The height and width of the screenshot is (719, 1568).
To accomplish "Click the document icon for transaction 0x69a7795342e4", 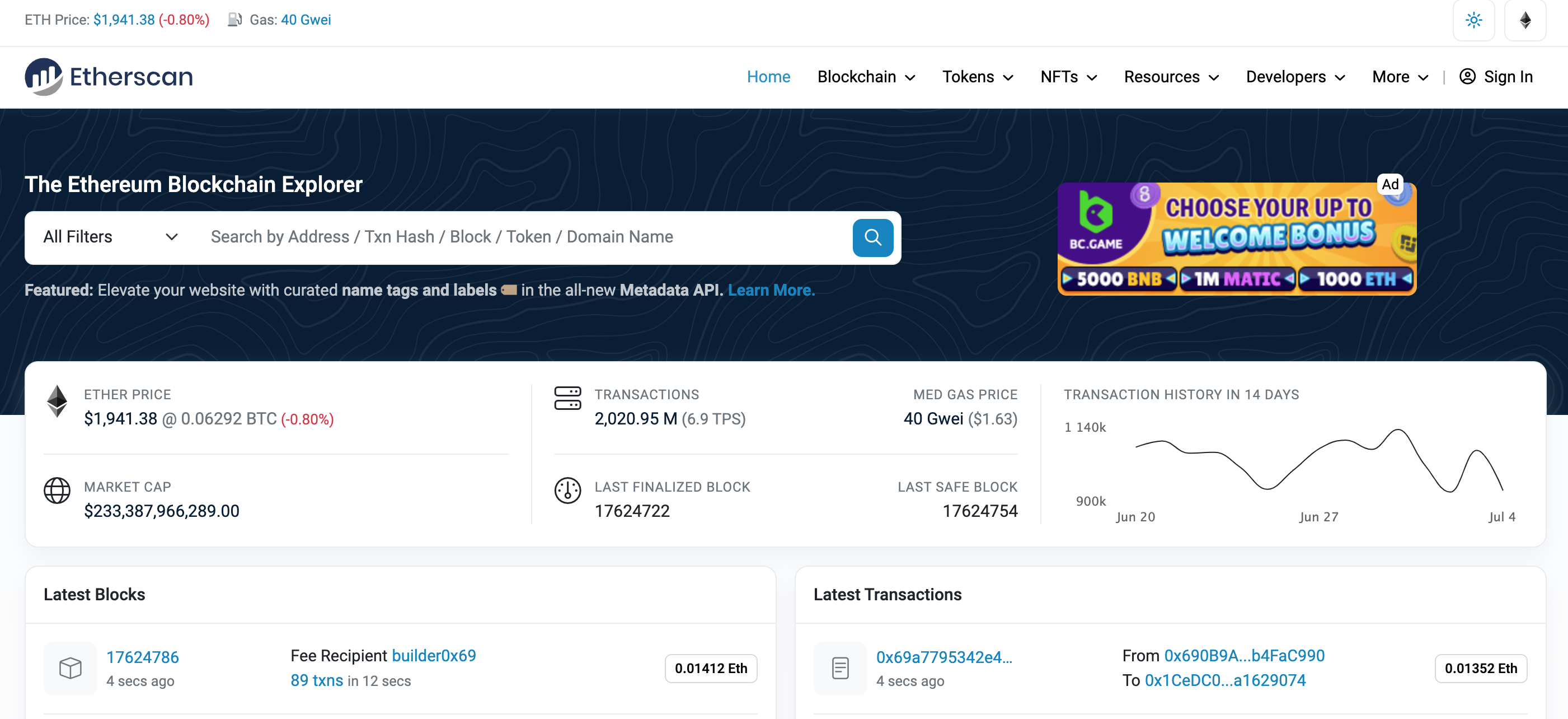I will click(x=840, y=668).
